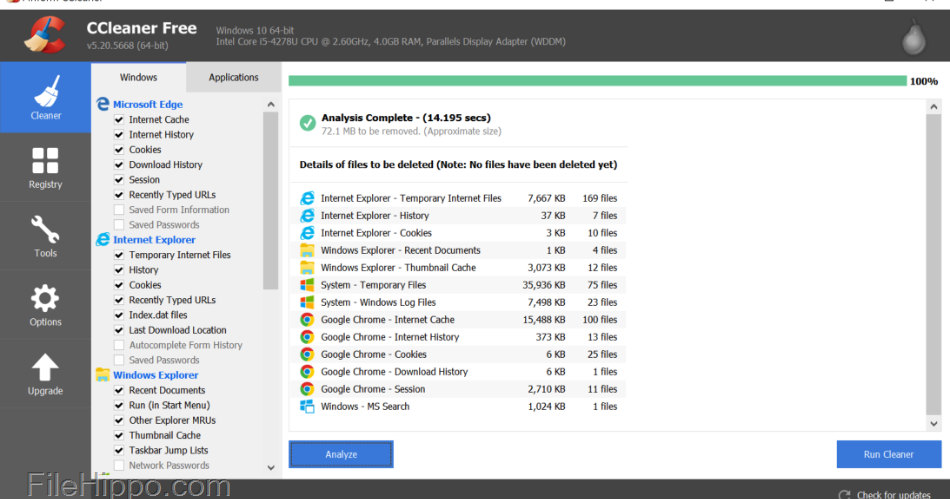This screenshot has width=950, height=499.
Task: Click Chrome icon for Internet Cache result
Action: point(308,320)
